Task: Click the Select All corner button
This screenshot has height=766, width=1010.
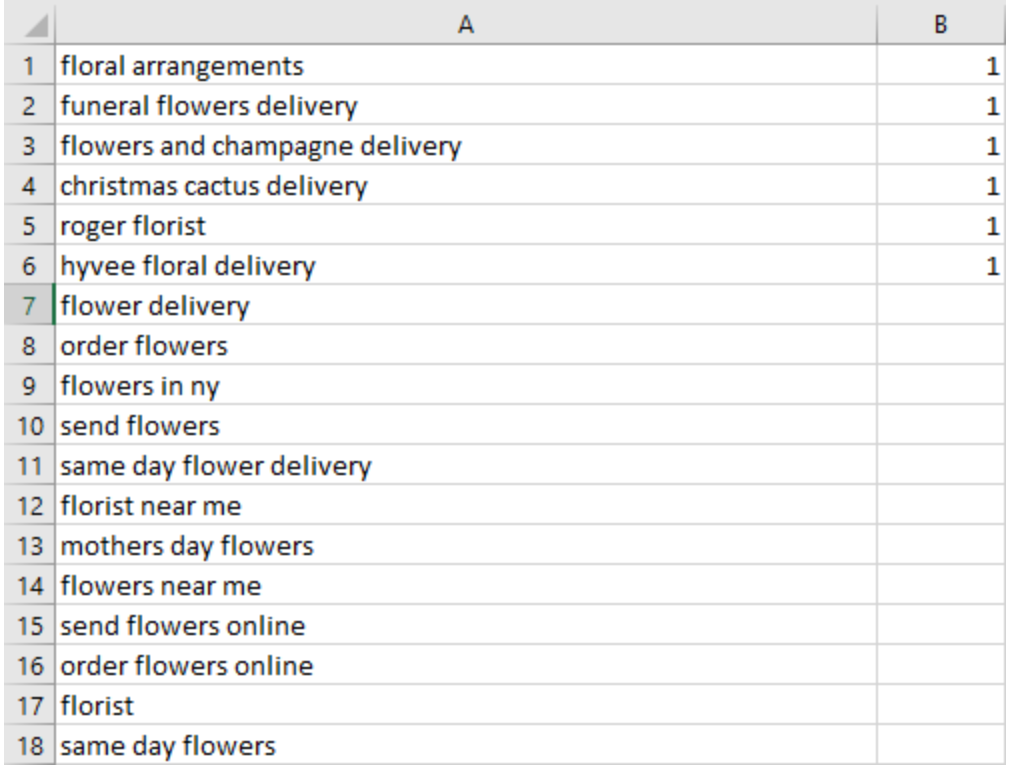Action: (22, 21)
